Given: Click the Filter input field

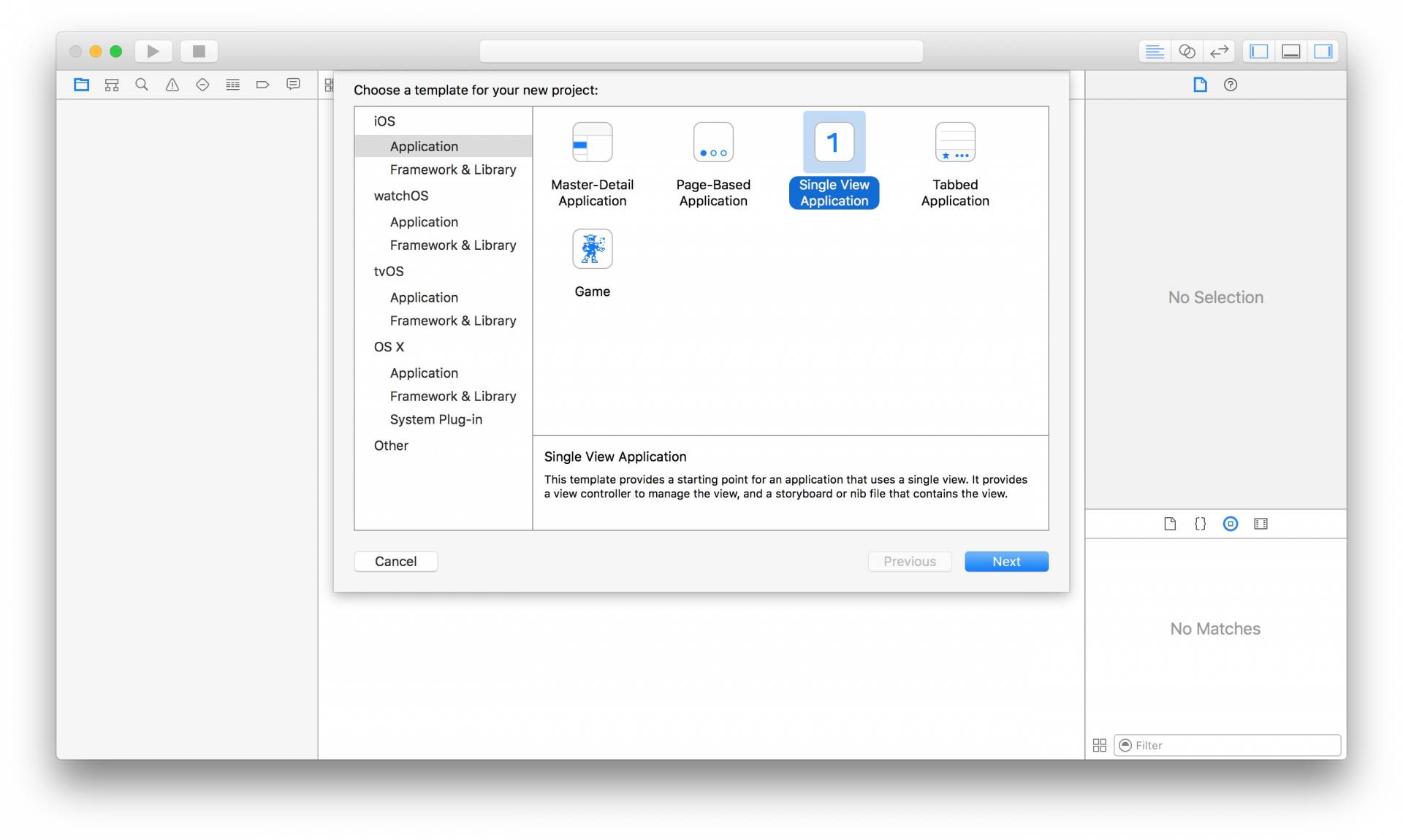Looking at the screenshot, I should pos(1229,745).
